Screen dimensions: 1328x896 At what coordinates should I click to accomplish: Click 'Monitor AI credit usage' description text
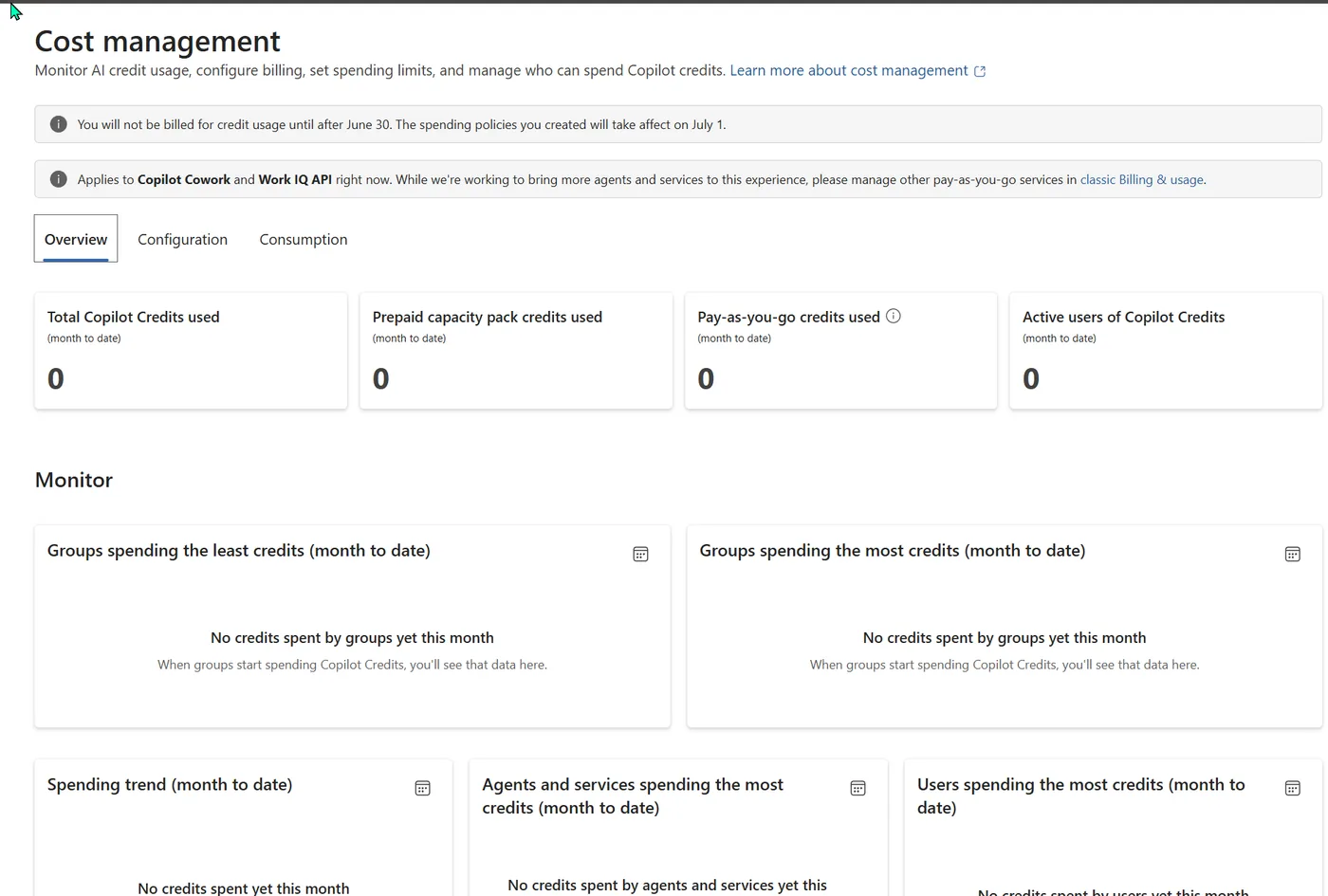(x=380, y=70)
